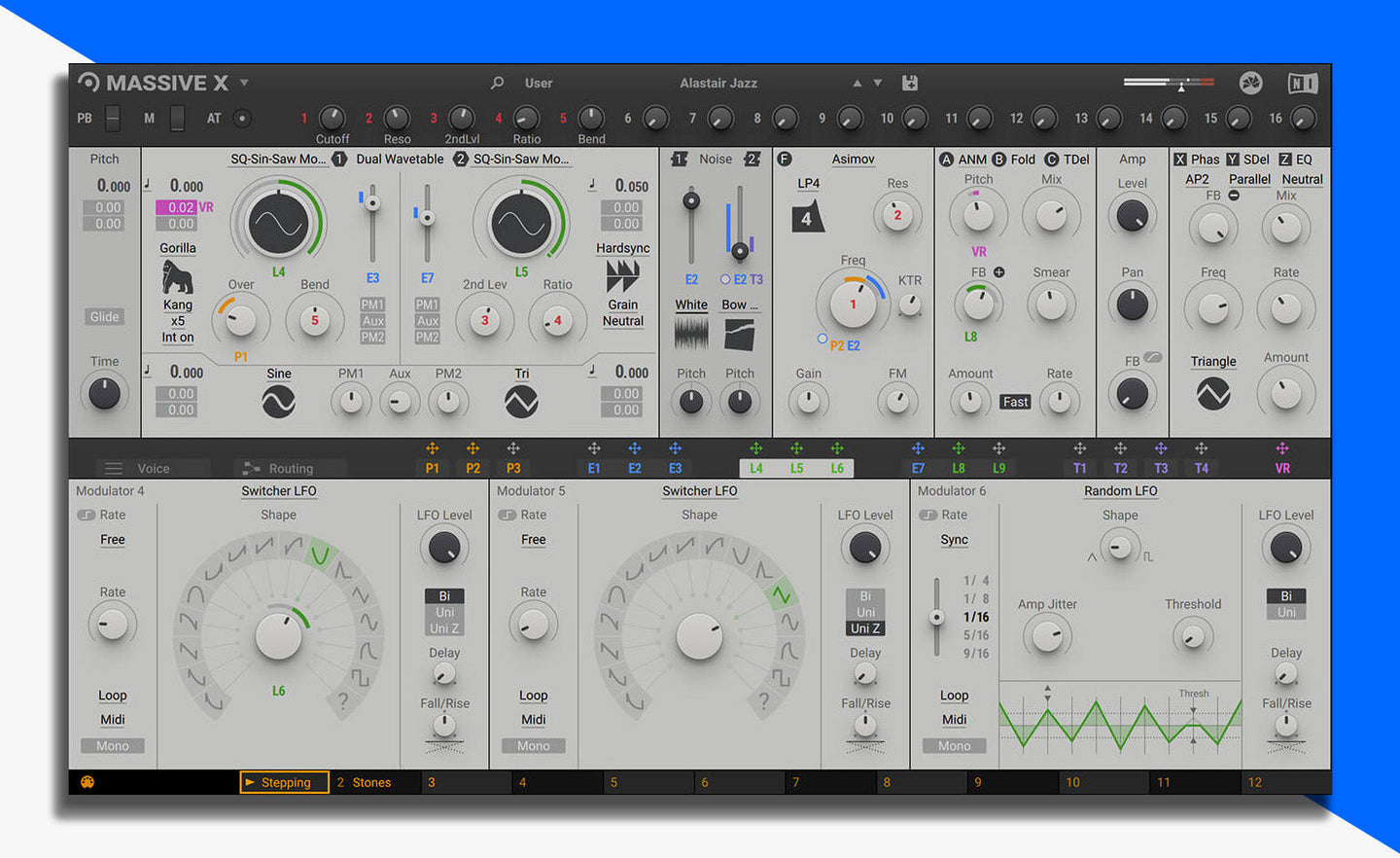Click the Noise slot 1 badge

pos(679,159)
